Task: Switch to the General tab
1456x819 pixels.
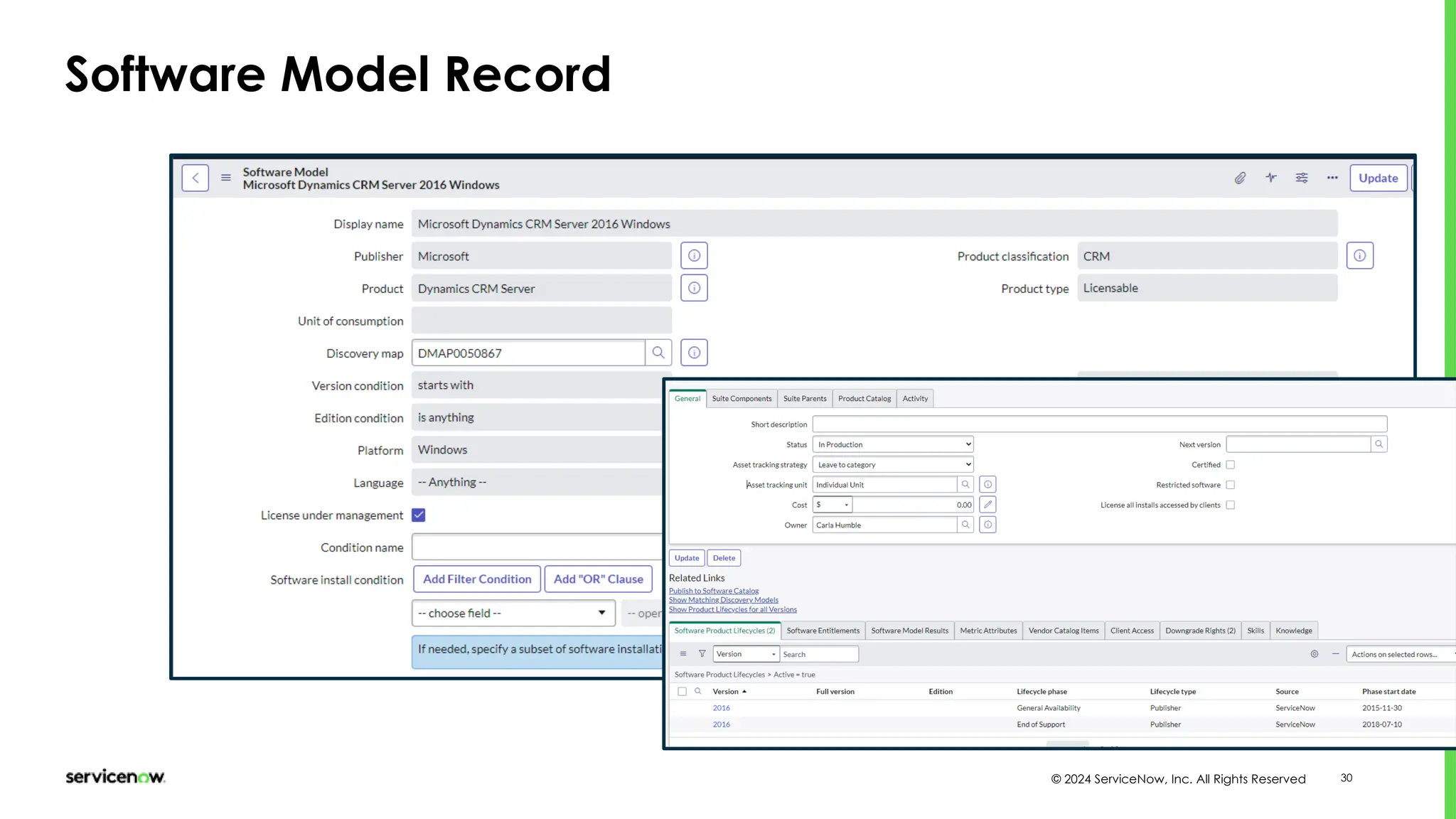Action: (687, 399)
